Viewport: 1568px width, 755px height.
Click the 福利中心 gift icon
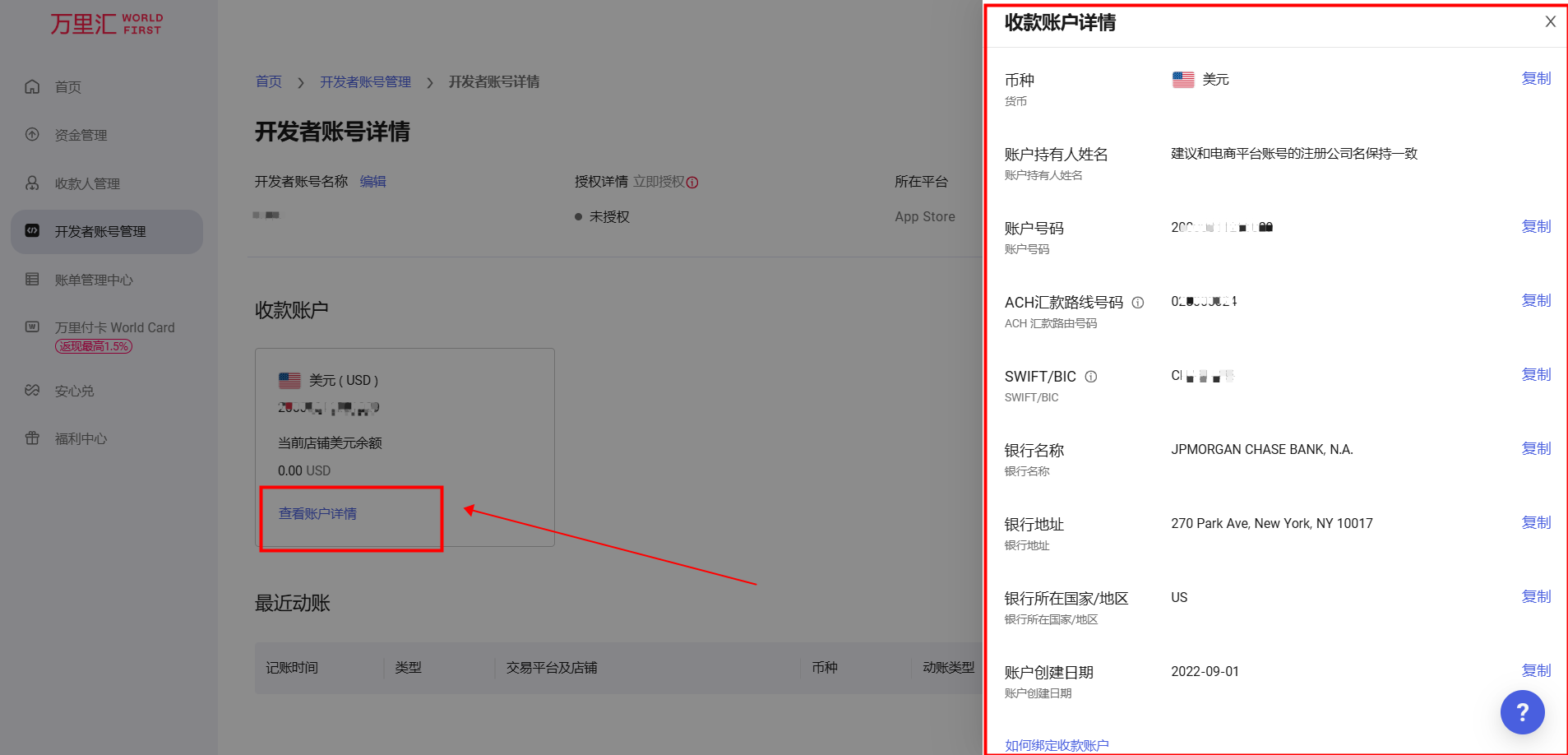[32, 438]
